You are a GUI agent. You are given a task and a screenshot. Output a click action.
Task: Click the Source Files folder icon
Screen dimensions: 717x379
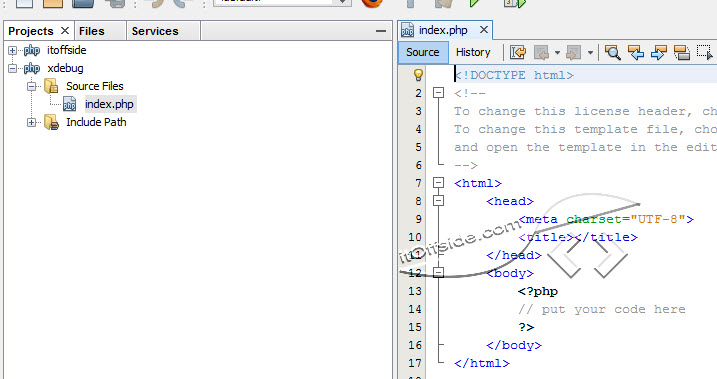(51, 86)
